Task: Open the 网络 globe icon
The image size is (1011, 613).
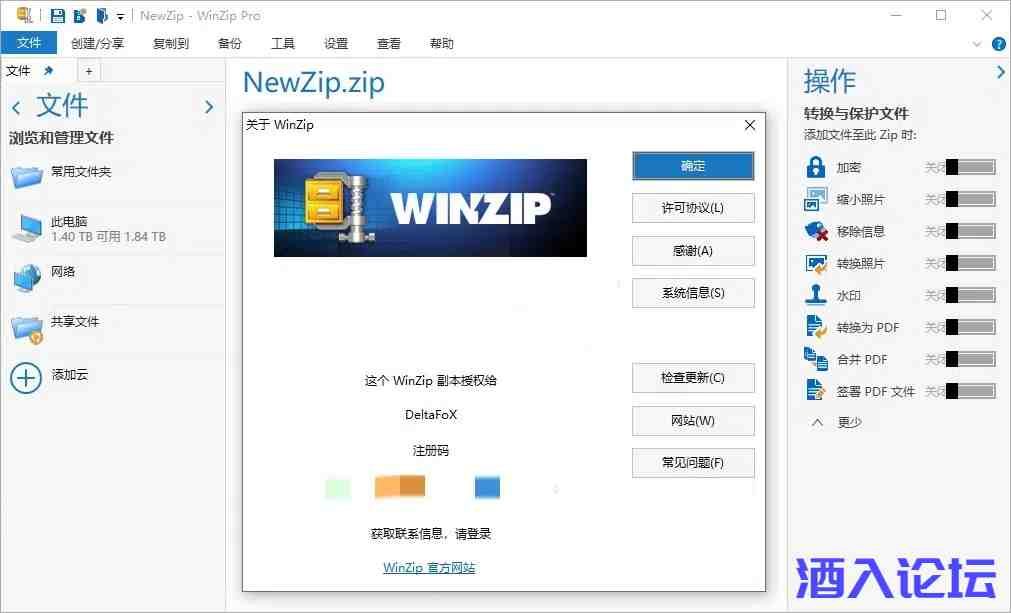Action: pos(27,278)
